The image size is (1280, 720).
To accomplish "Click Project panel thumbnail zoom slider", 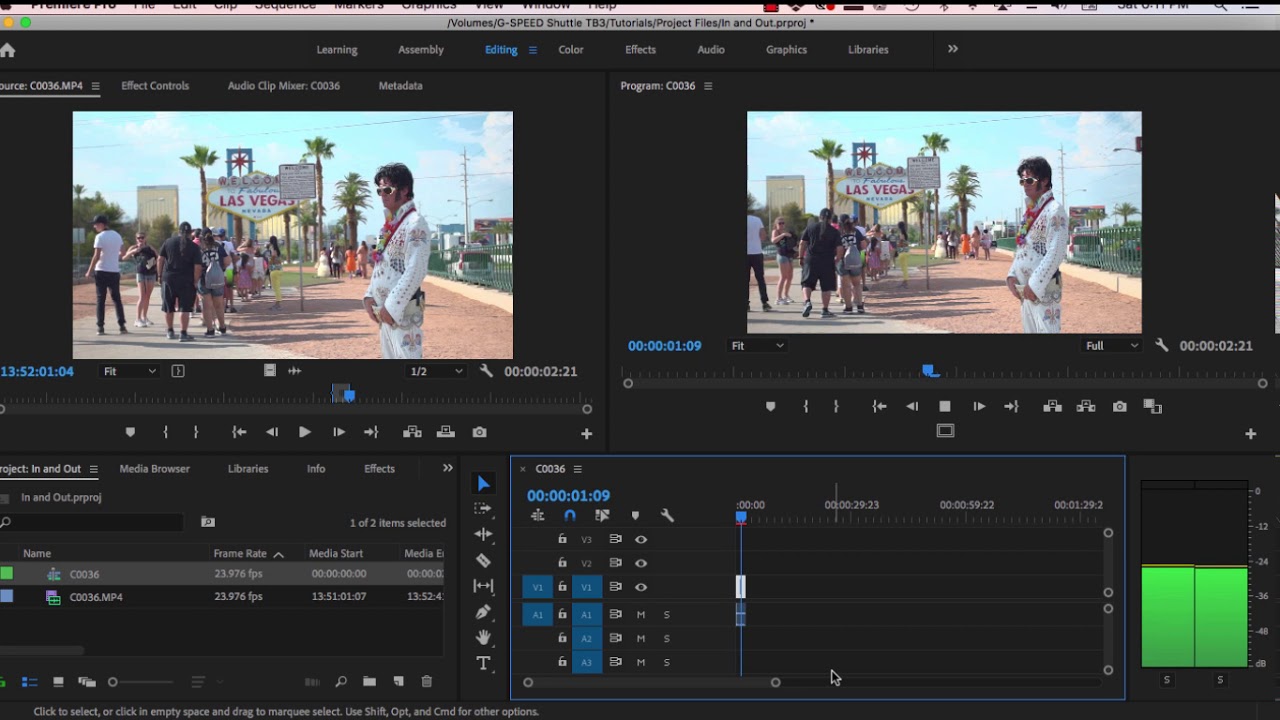I will (x=113, y=682).
